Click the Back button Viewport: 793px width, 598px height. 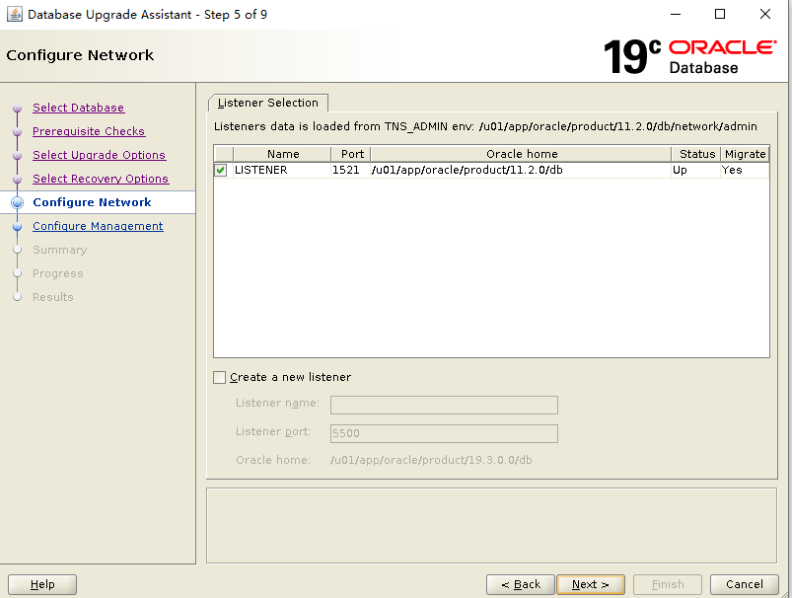point(520,584)
